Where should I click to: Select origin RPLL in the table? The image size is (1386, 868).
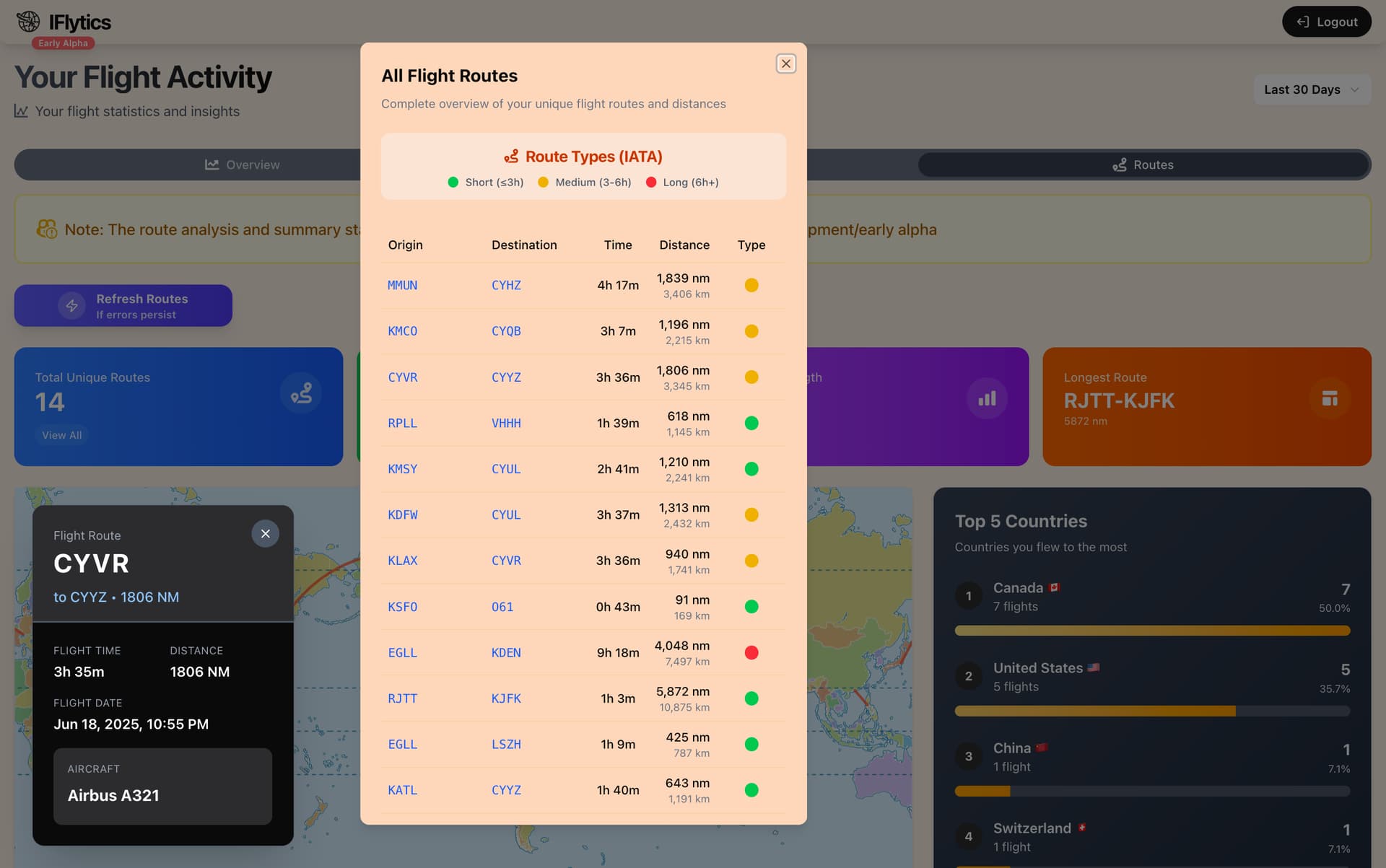pyautogui.click(x=402, y=424)
